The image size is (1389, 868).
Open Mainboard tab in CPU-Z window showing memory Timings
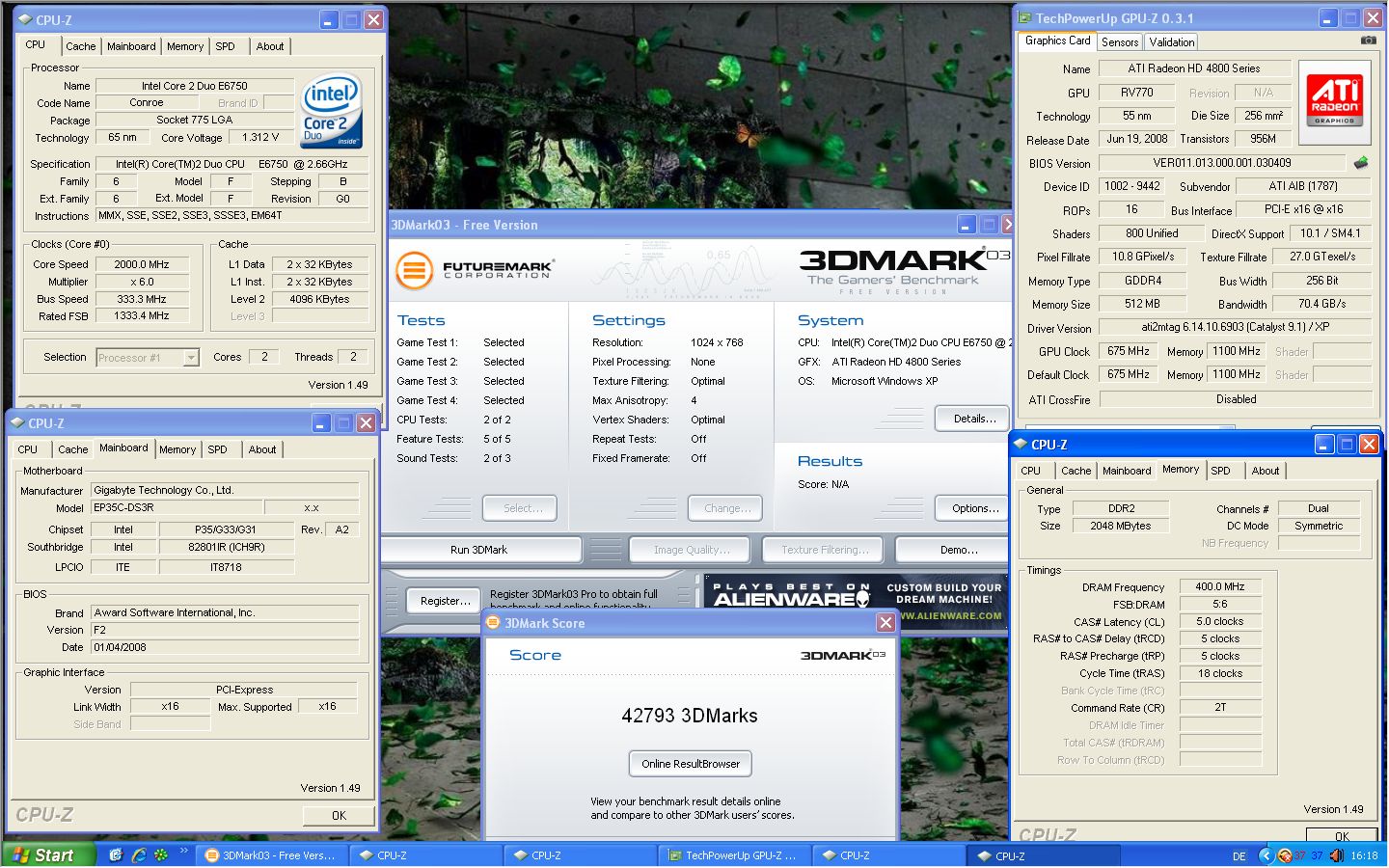tap(1127, 471)
